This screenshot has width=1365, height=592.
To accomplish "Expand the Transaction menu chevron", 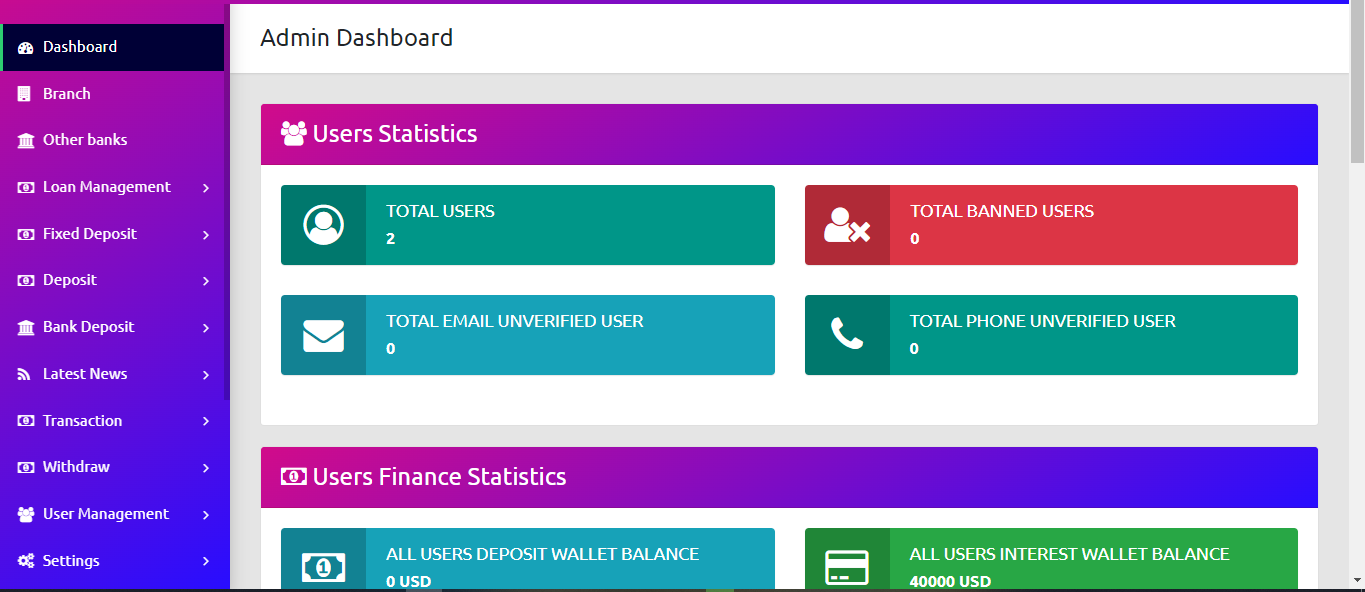I will coord(206,420).
